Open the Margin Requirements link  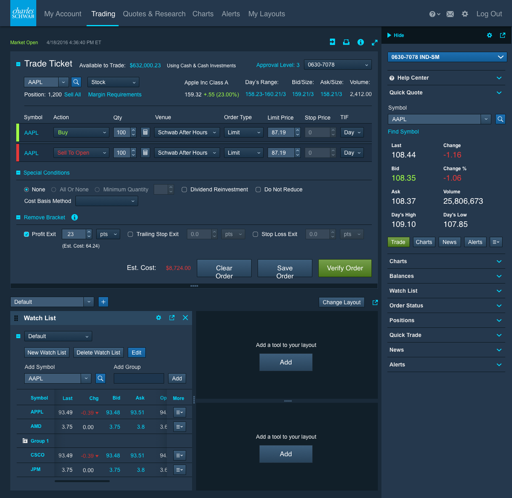(115, 95)
